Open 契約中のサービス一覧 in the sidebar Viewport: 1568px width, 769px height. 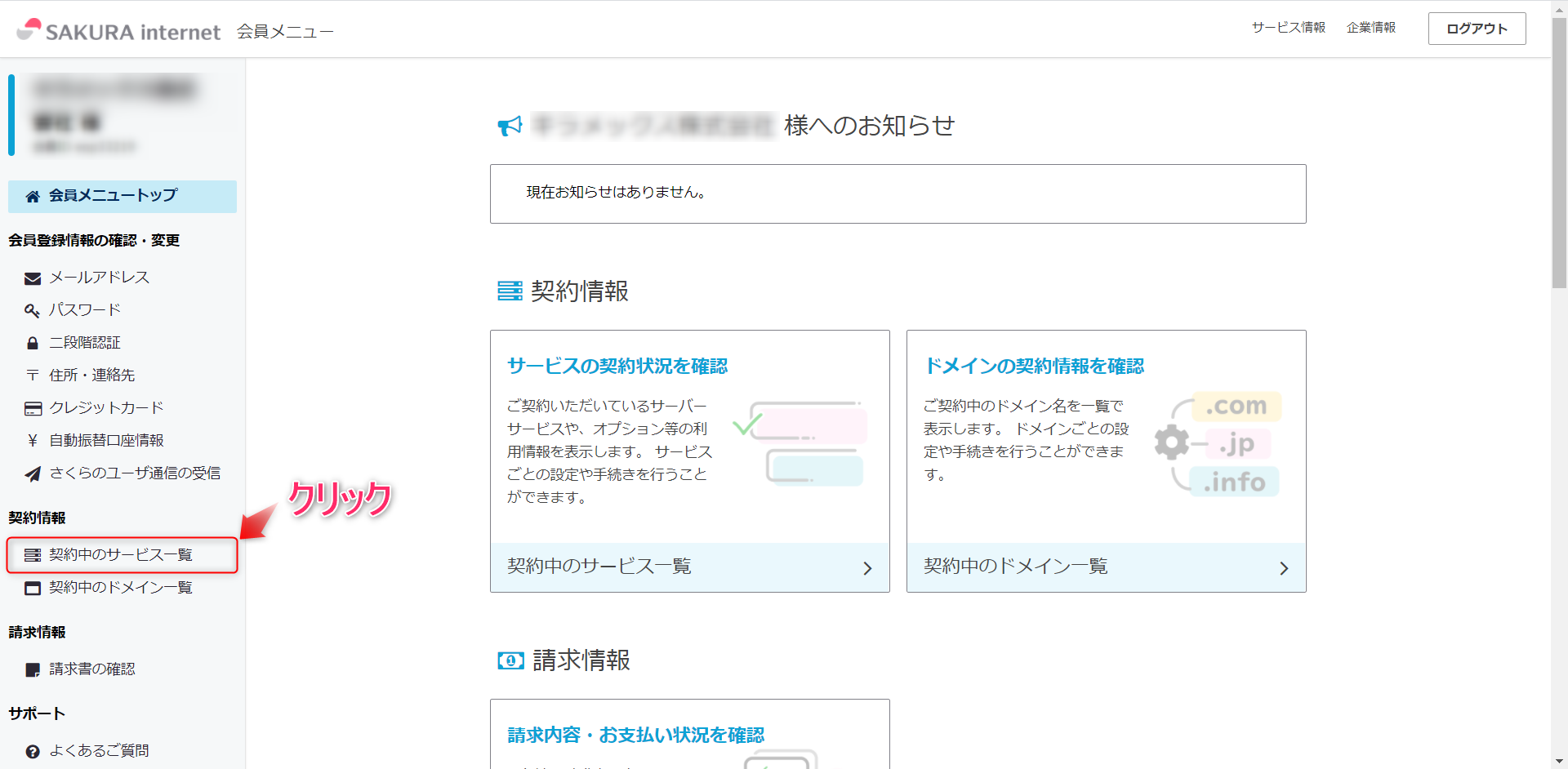[120, 555]
